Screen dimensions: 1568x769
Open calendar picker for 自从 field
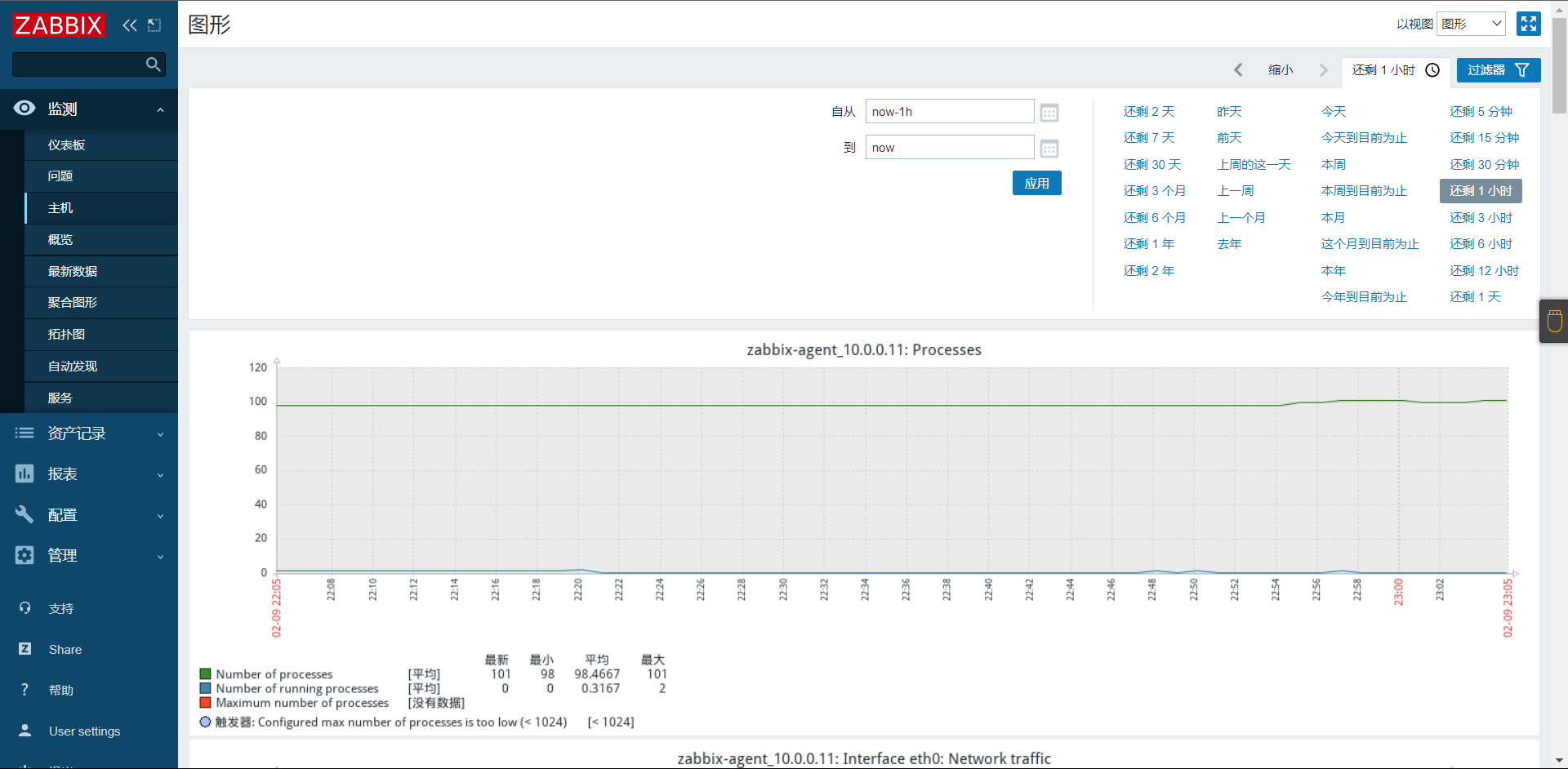[x=1049, y=113]
